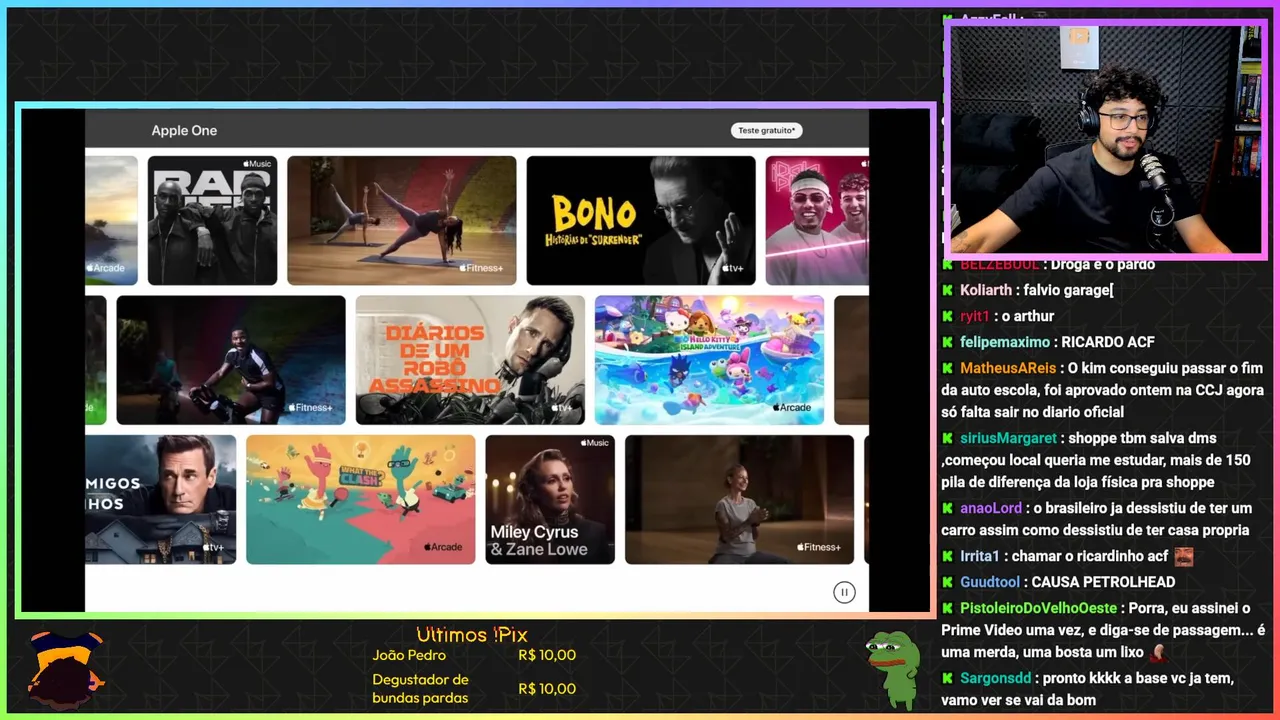Click the emote ending PistoleiroDoVelhoOeste's message
The image size is (1280, 720).
click(1158, 652)
